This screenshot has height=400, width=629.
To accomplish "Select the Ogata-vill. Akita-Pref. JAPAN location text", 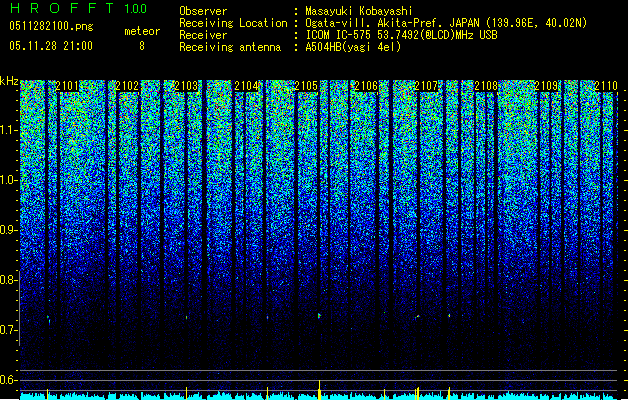I will click(x=446, y=23).
